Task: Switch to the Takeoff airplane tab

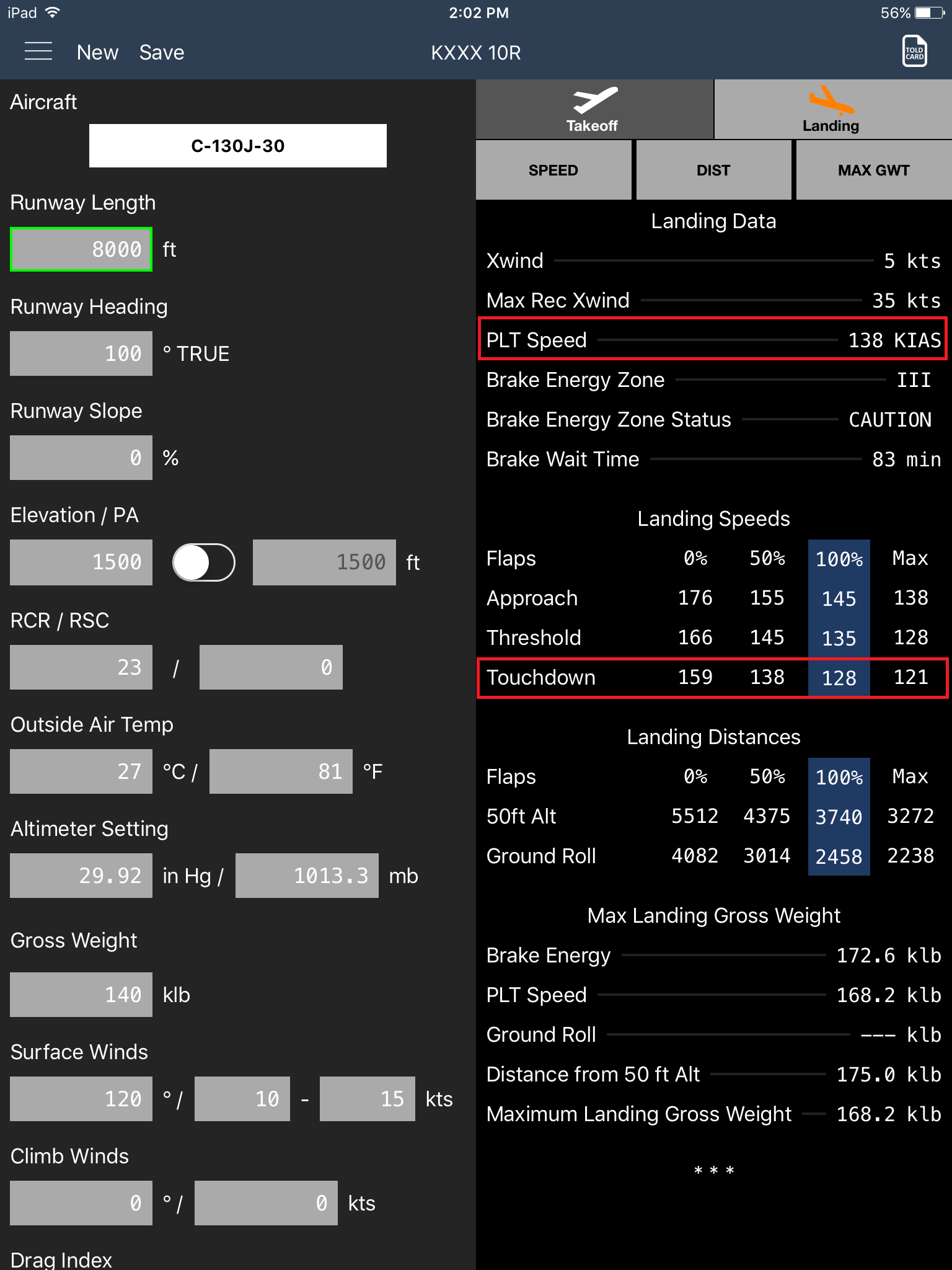Action: (594, 110)
